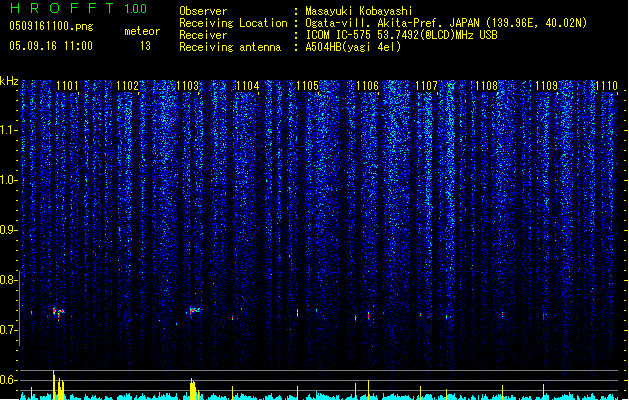Click the meteor echo just after 1101

pos(59,313)
